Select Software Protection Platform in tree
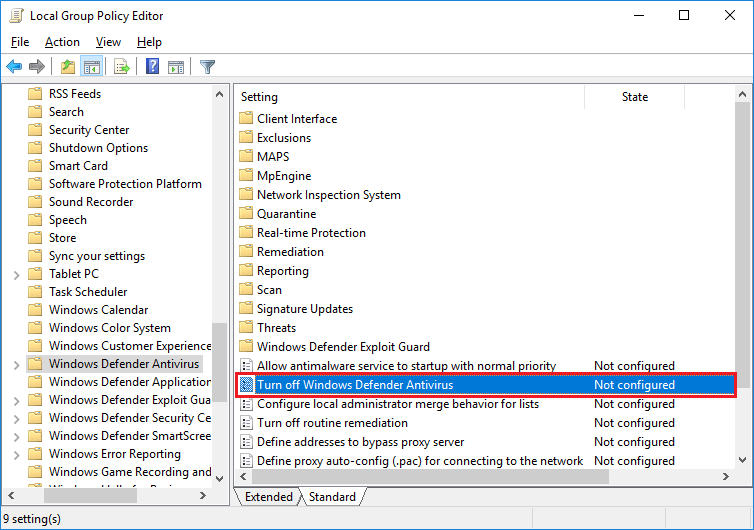The height and width of the screenshot is (530, 754). click(x=125, y=184)
